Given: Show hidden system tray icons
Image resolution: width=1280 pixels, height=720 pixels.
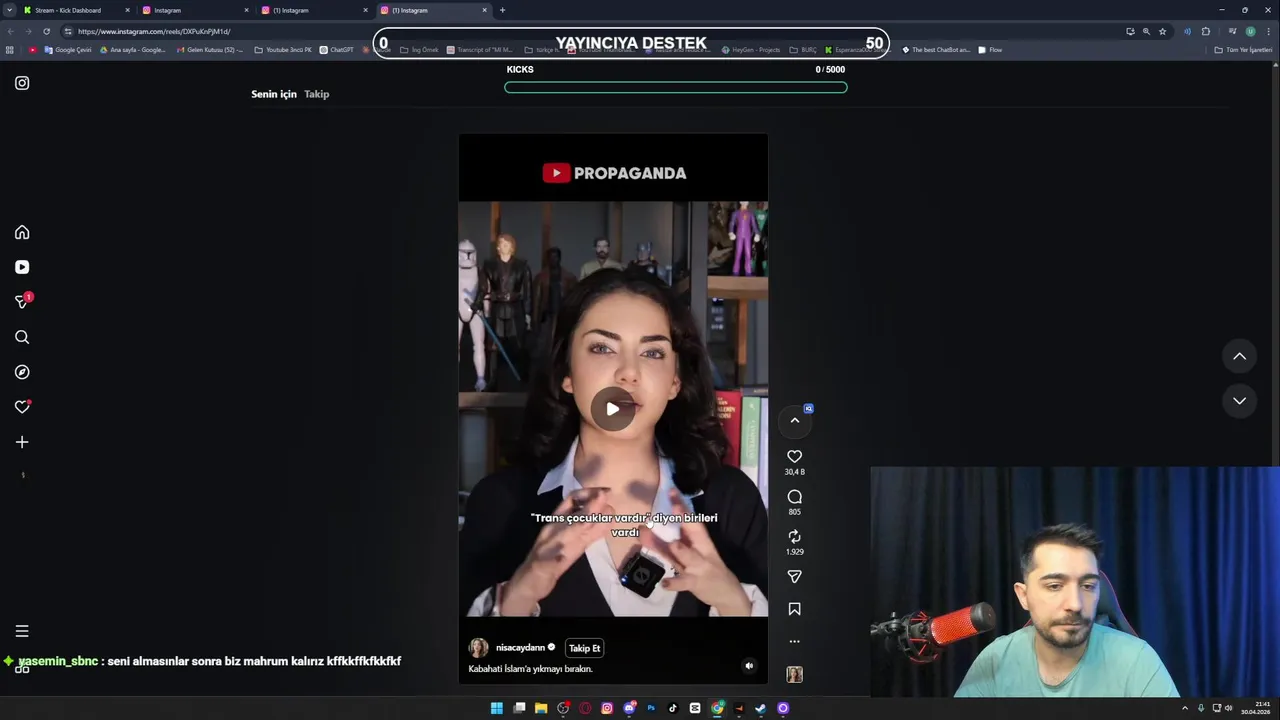Looking at the screenshot, I should tap(1185, 708).
